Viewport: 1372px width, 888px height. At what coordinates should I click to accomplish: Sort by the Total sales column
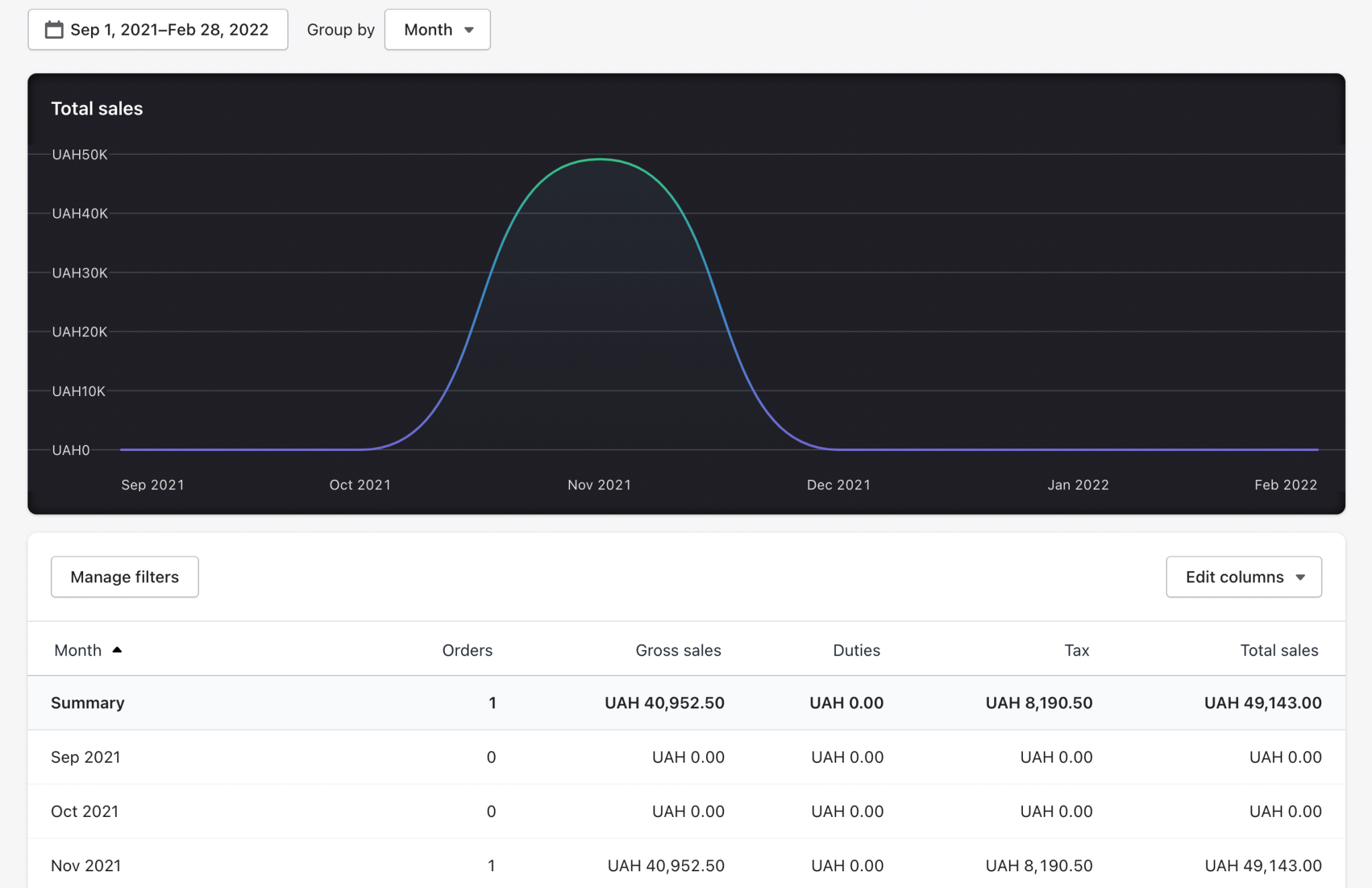pos(1278,649)
